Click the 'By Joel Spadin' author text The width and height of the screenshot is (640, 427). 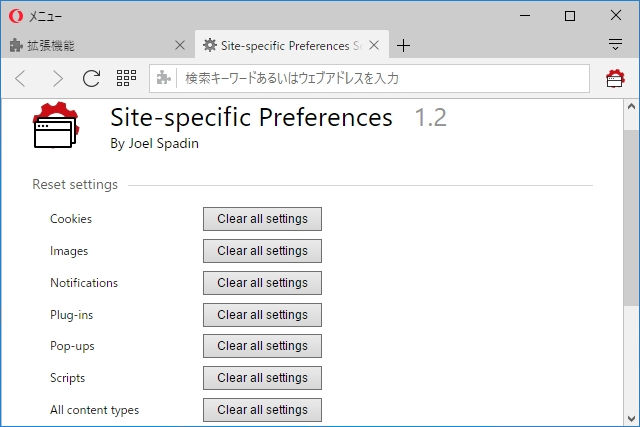coord(154,144)
